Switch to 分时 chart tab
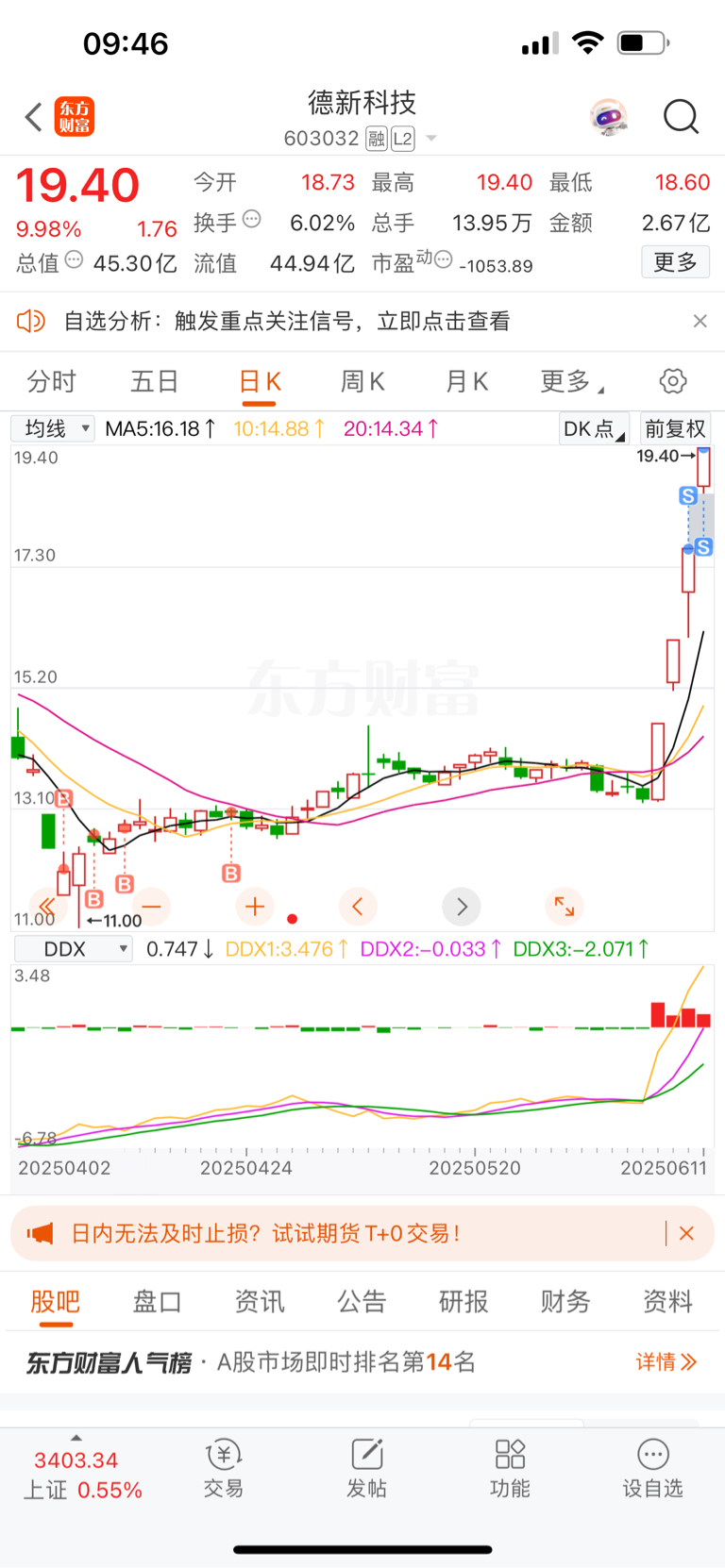 [x=51, y=381]
